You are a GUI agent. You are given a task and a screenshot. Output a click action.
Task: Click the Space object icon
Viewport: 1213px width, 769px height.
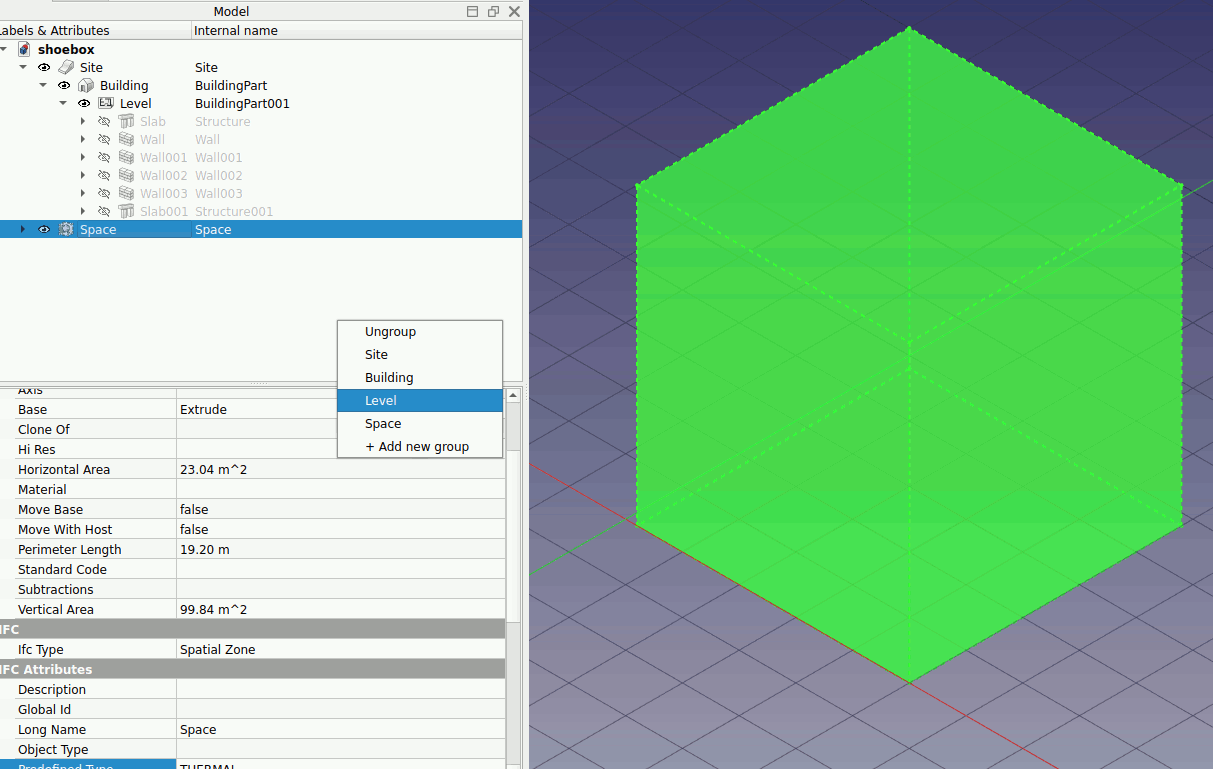pyautogui.click(x=66, y=229)
